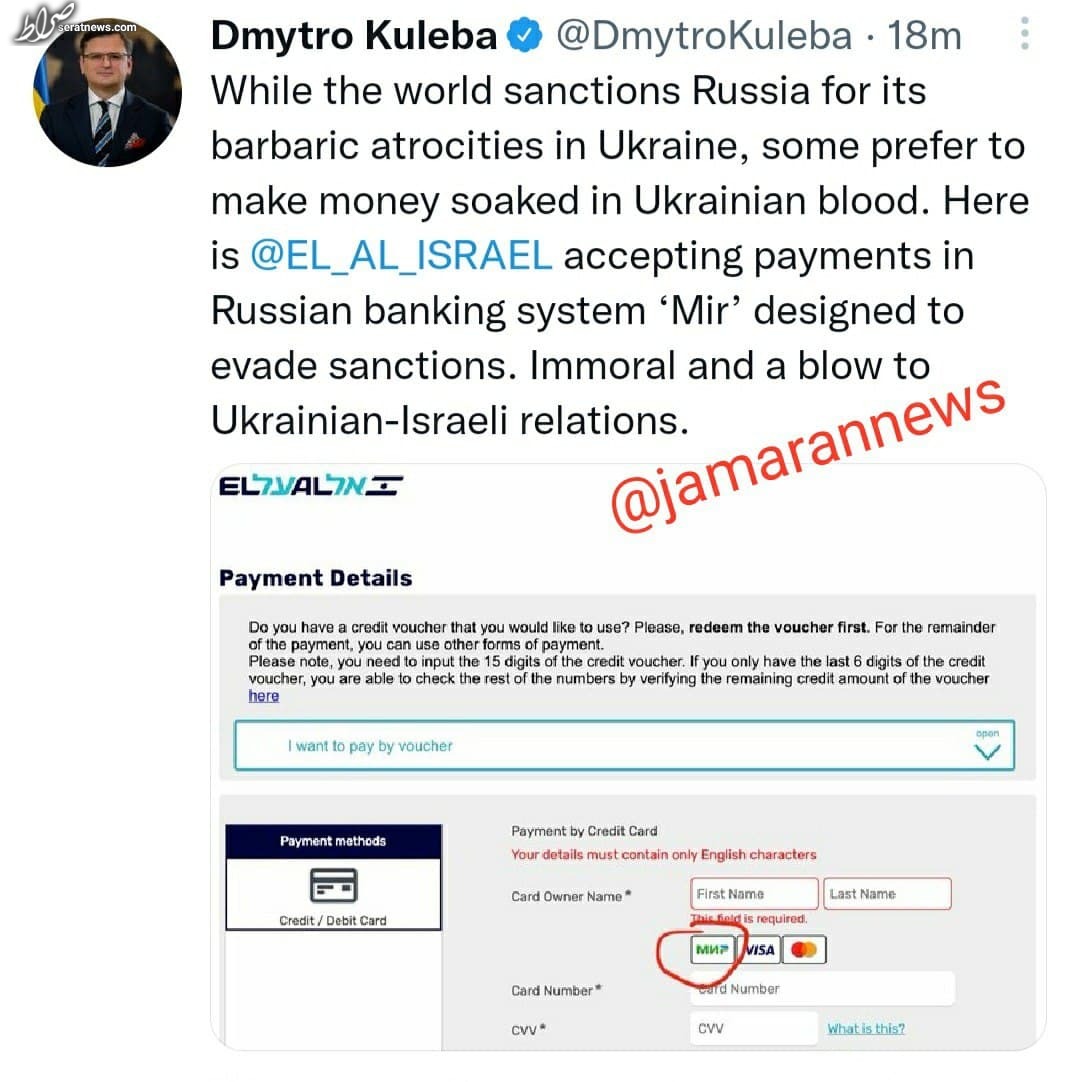Select the VISA card logo
The image size is (1080, 1082).
coord(759,950)
